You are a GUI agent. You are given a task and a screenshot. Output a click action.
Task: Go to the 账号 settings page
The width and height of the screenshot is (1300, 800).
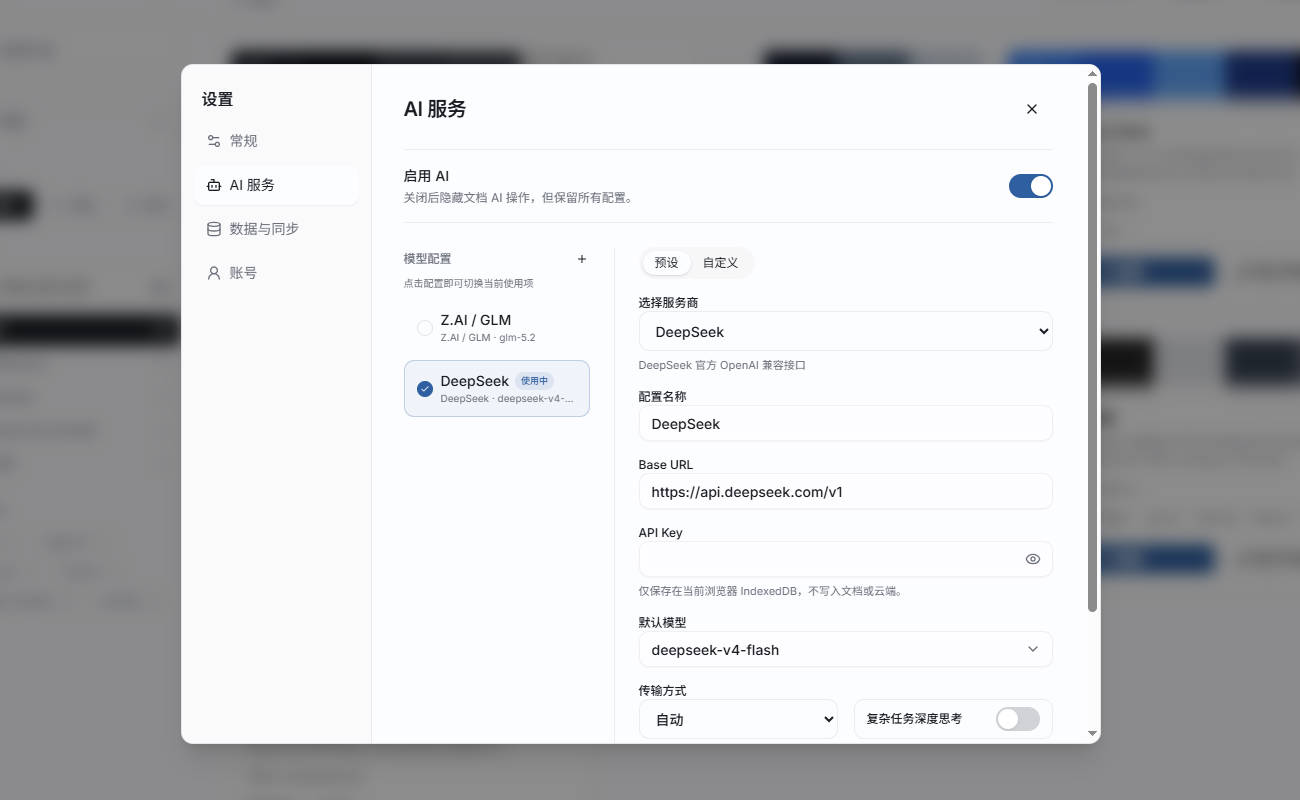point(276,273)
